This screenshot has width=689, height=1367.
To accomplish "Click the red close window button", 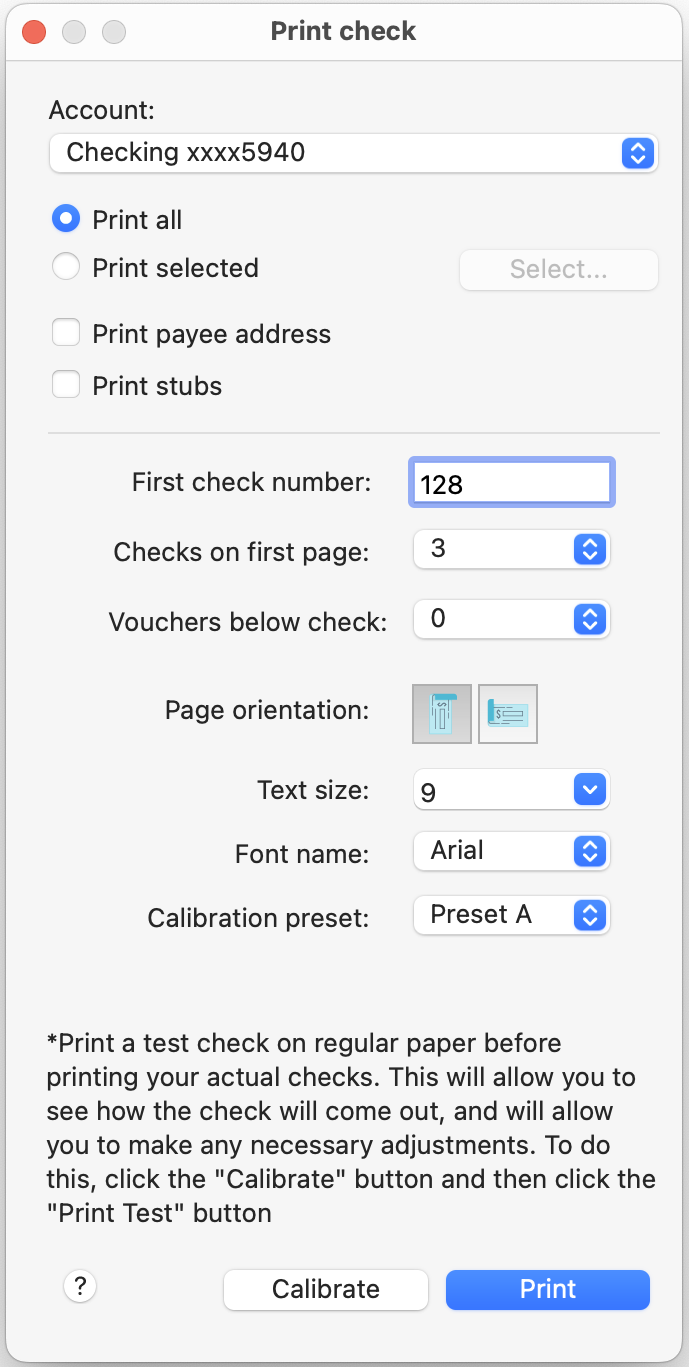I will tap(34, 32).
